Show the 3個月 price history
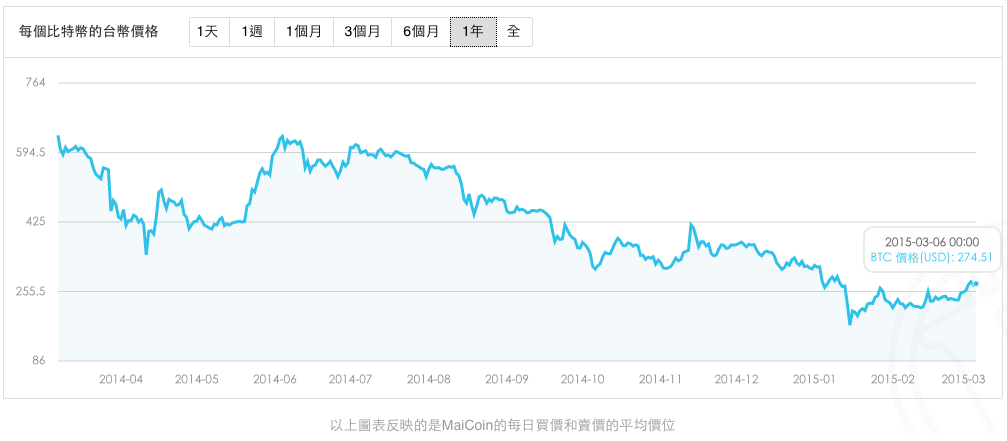This screenshot has height=441, width=1007. coord(361,32)
